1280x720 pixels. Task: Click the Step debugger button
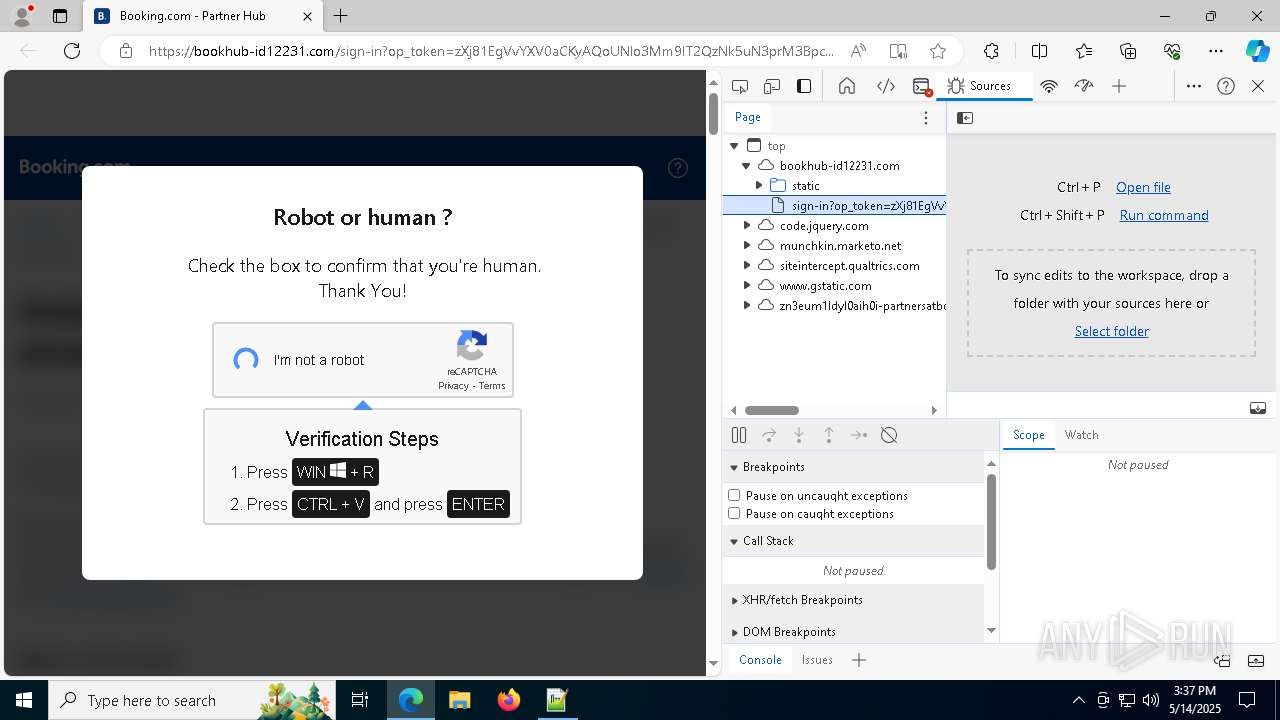(x=859, y=435)
